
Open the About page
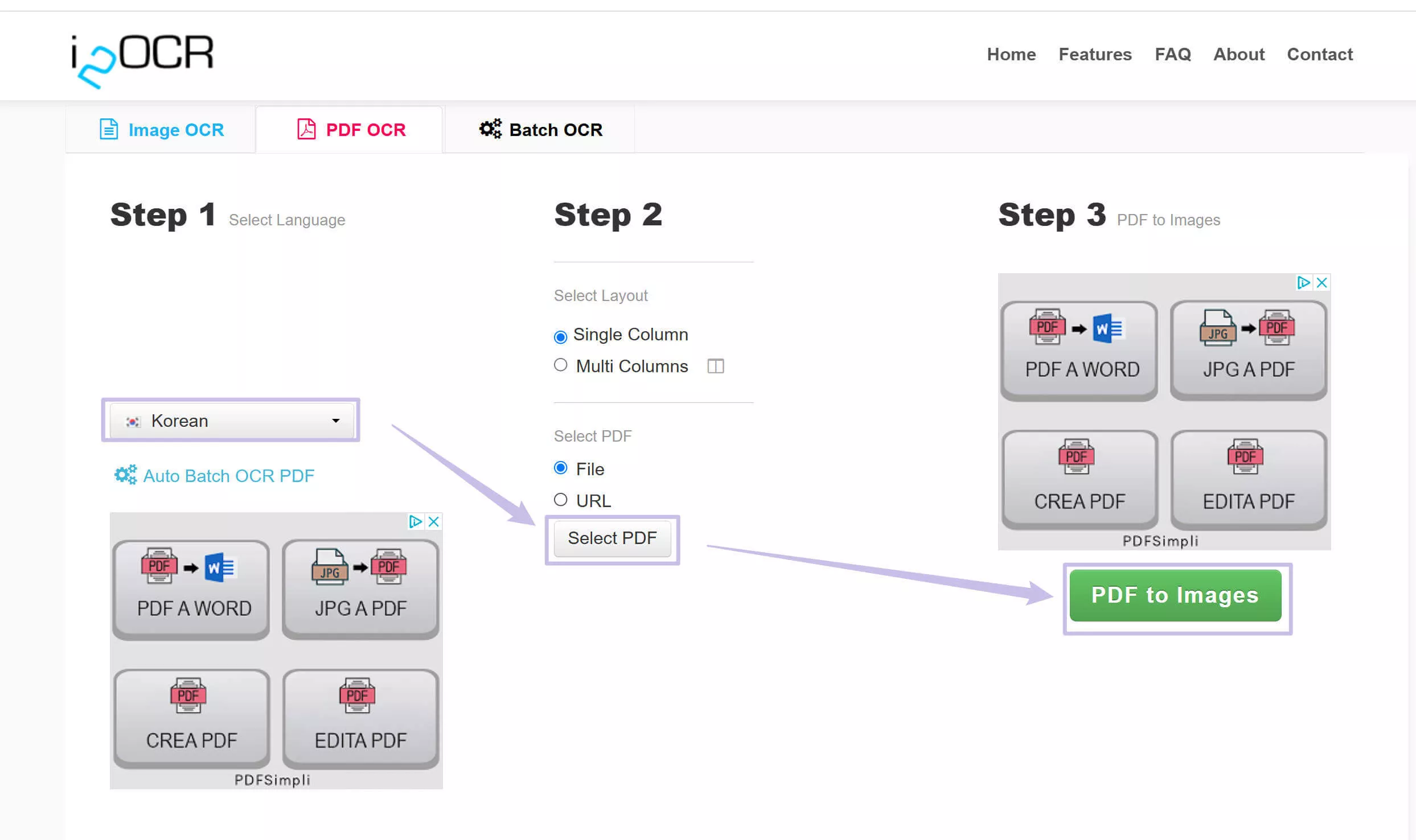click(x=1238, y=54)
